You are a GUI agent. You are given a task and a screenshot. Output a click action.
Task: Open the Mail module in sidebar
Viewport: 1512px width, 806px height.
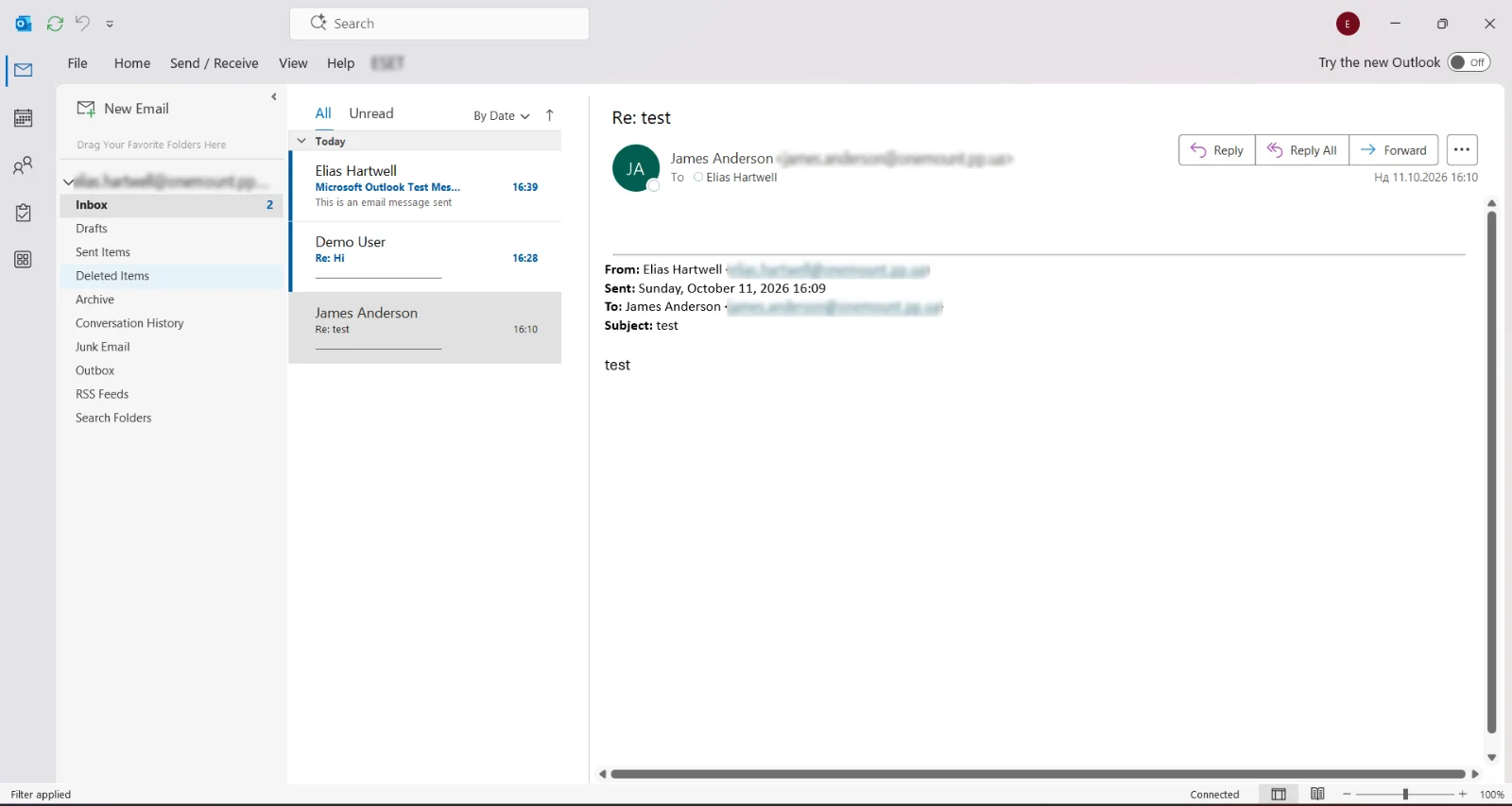pos(24,70)
